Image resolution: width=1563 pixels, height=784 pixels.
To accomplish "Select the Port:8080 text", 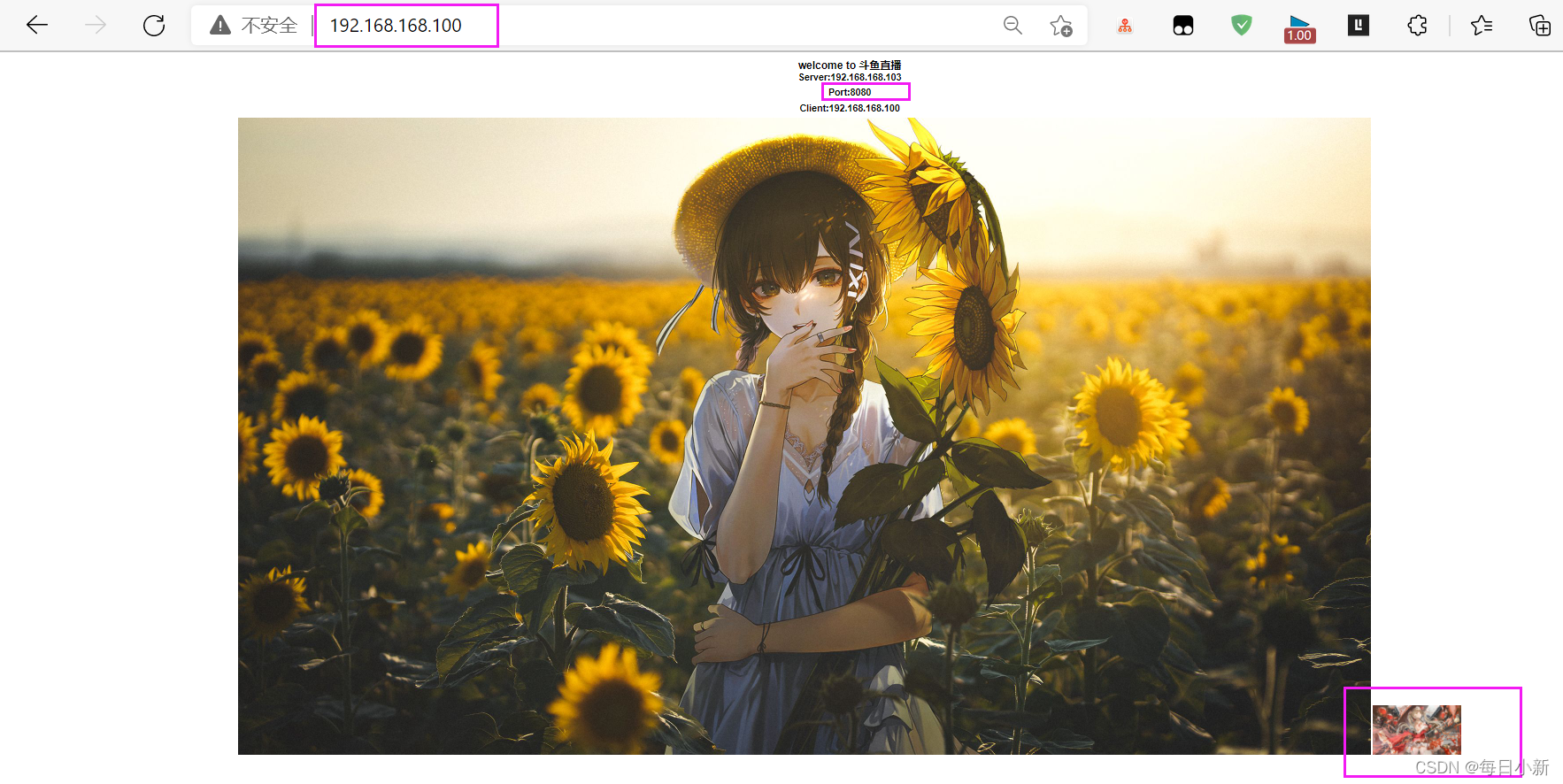I will pyautogui.click(x=850, y=92).
